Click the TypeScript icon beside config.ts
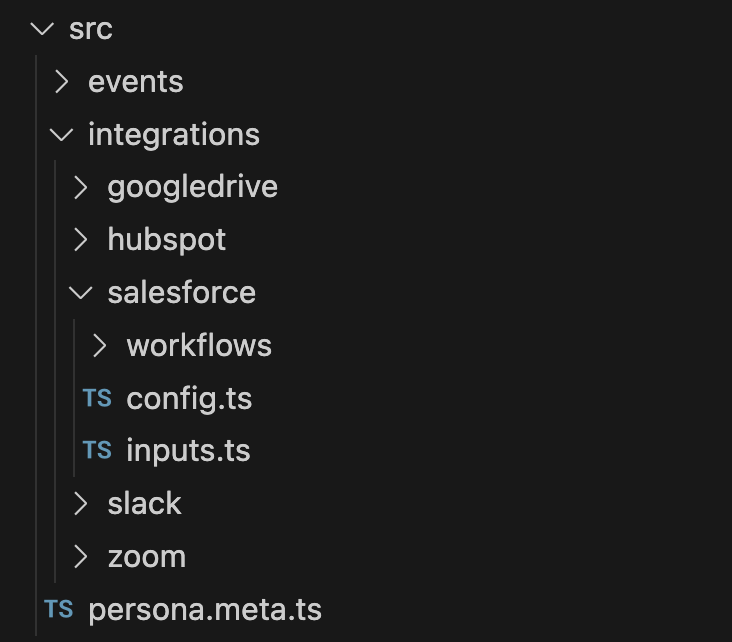 pyautogui.click(x=97, y=398)
